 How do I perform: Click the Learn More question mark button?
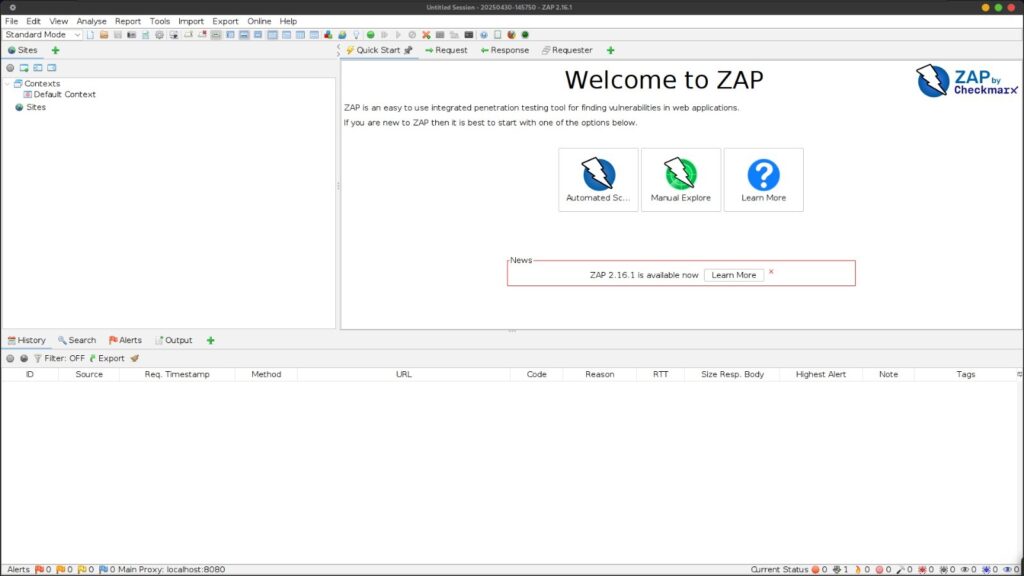click(763, 180)
